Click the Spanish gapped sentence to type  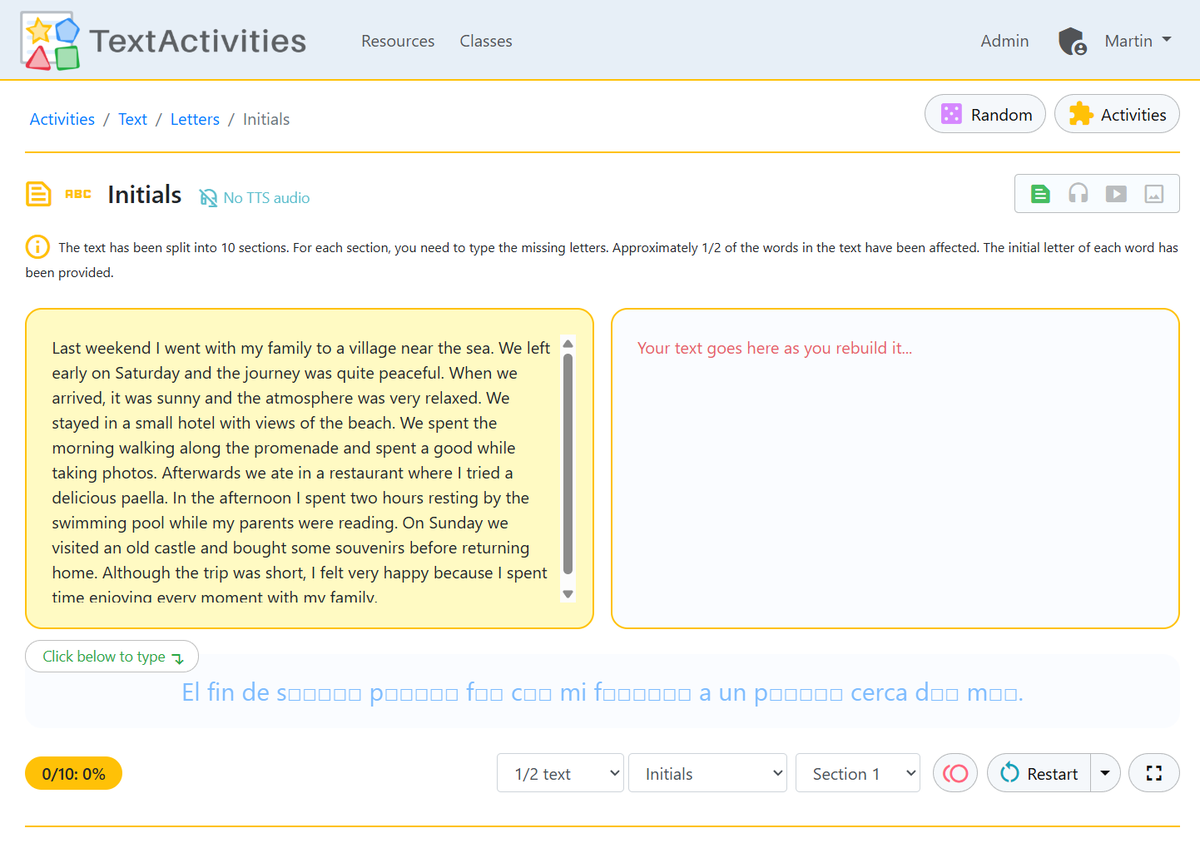(x=602, y=692)
